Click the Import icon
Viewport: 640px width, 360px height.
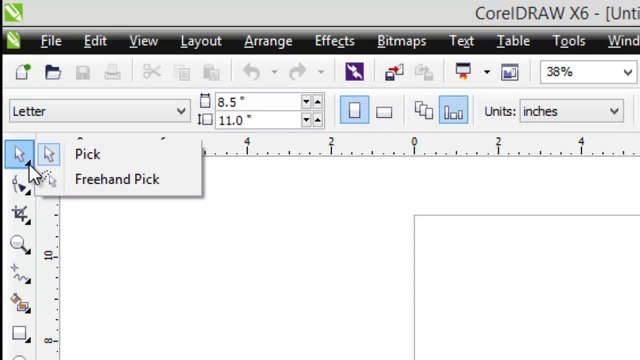(x=394, y=72)
